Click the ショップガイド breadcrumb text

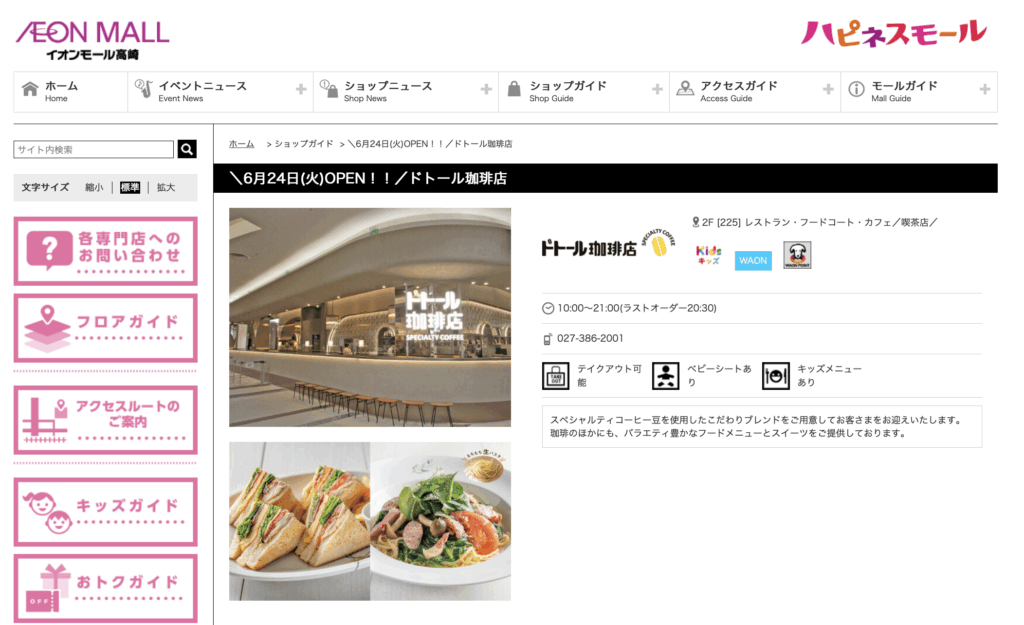304,144
